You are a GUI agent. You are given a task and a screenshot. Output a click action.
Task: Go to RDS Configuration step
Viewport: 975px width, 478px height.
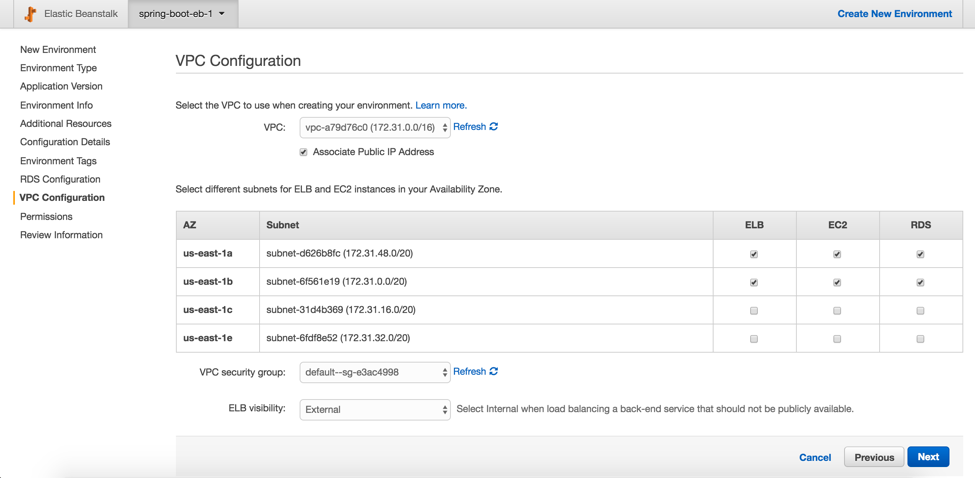tap(60, 179)
